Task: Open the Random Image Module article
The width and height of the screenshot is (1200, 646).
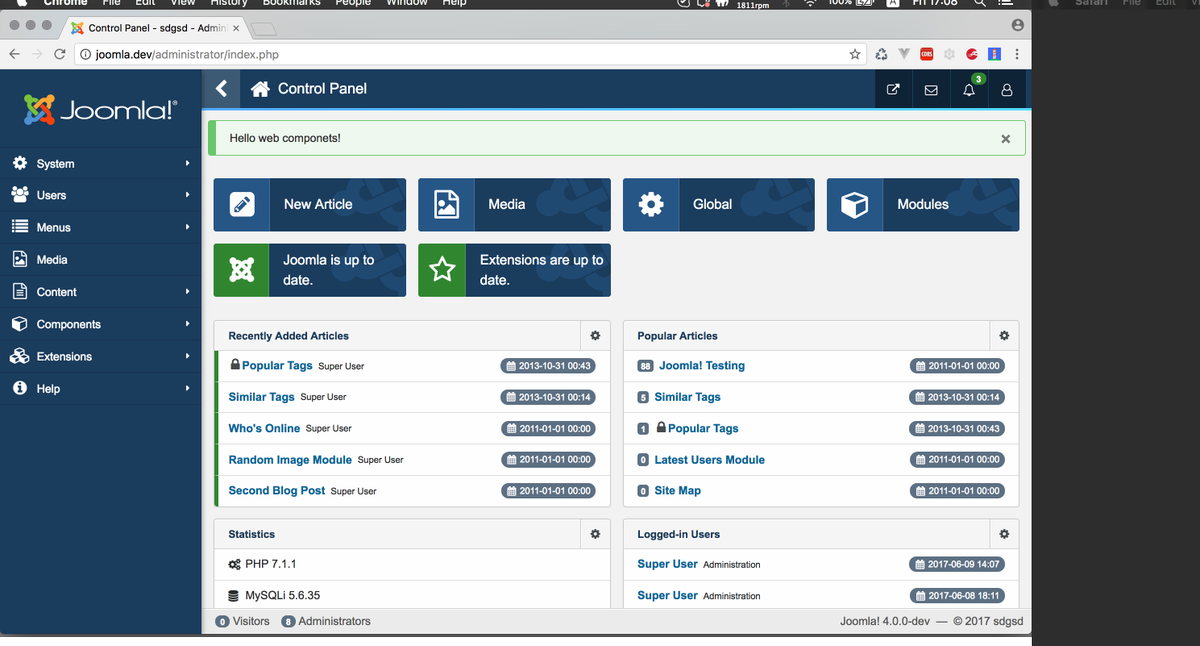Action: pos(290,460)
